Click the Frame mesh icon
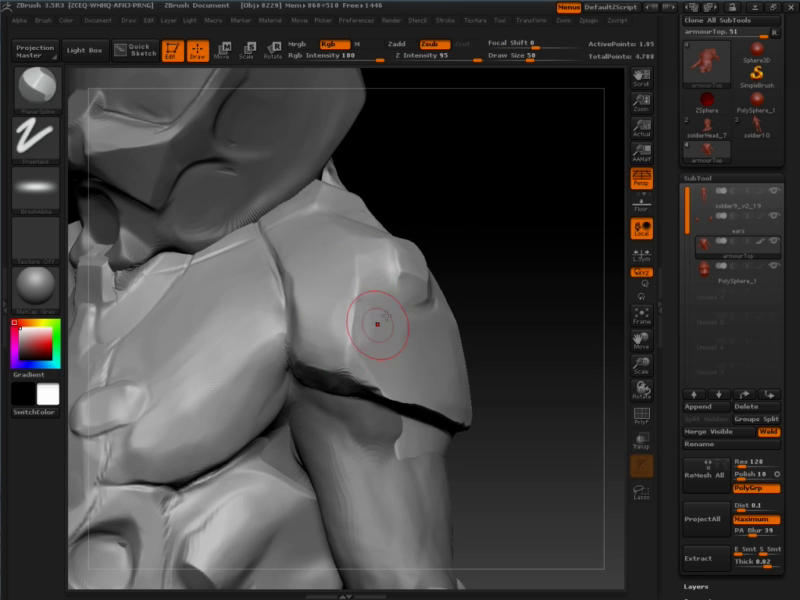Screen dimensions: 800x600 tap(641, 316)
